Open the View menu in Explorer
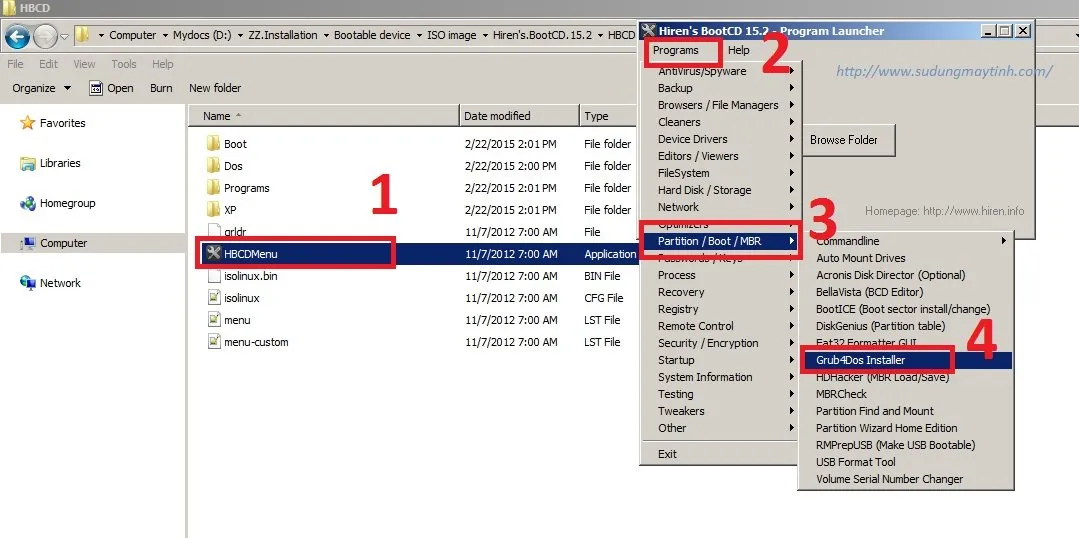Screen dimensions: 1079x538 pyautogui.click(x=84, y=64)
